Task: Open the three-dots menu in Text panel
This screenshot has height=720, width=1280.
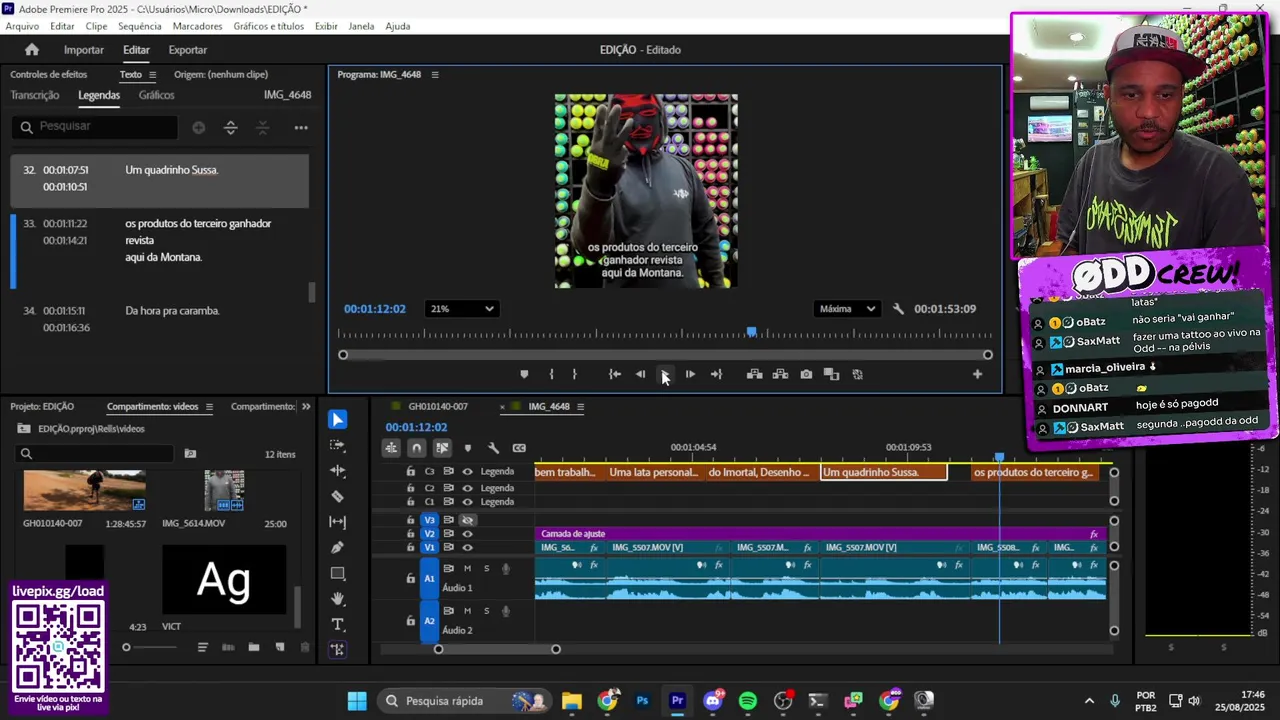Action: (300, 128)
